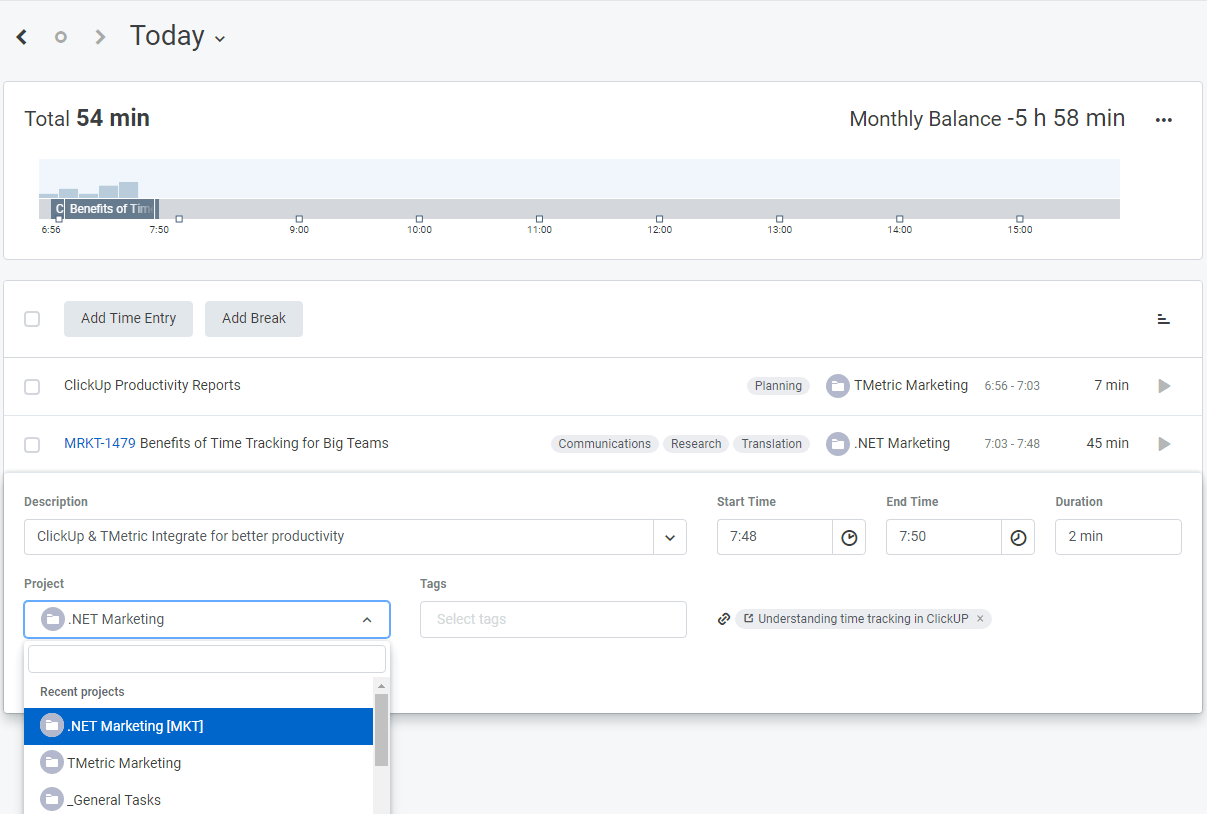1207x814 pixels.
Task: Choose _General Tasks in project list
Action: click(113, 800)
